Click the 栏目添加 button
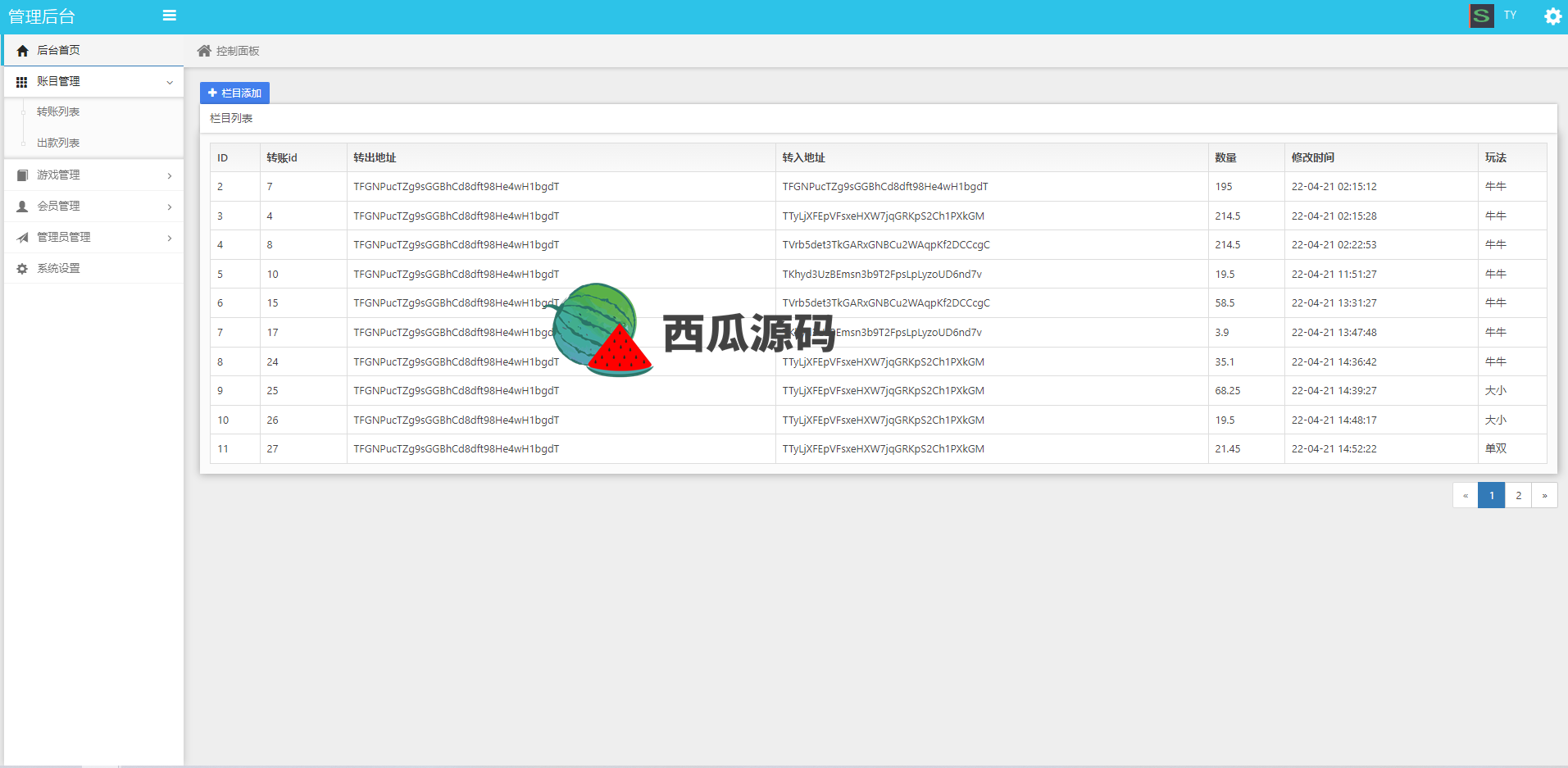The height and width of the screenshot is (768, 1568). point(234,93)
